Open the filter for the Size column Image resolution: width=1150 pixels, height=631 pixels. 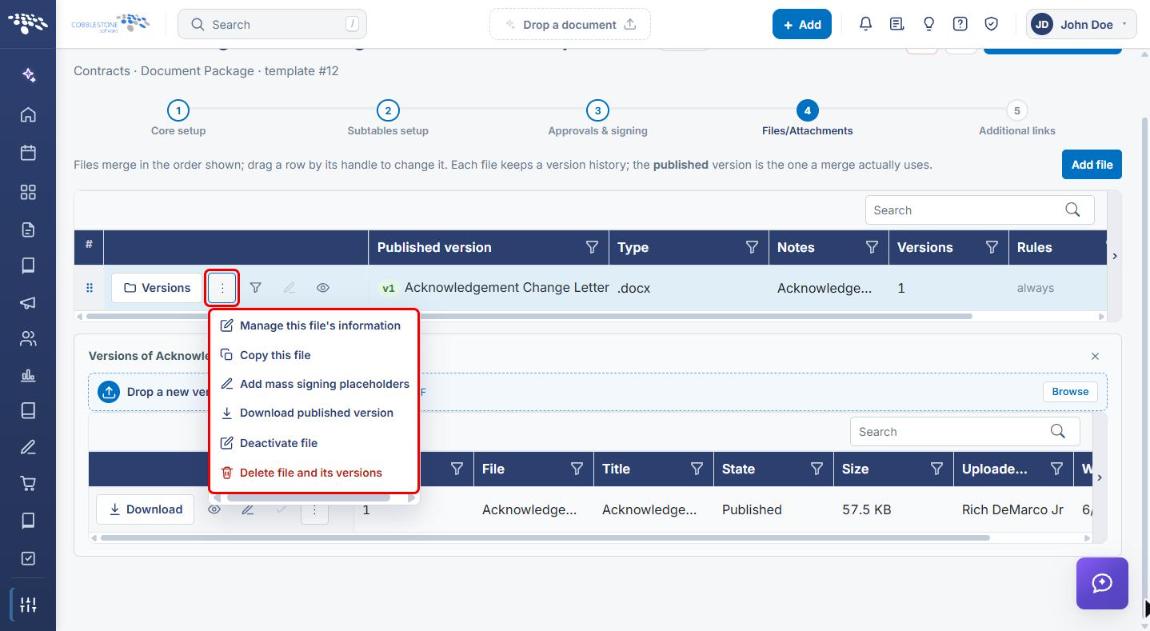coord(937,469)
